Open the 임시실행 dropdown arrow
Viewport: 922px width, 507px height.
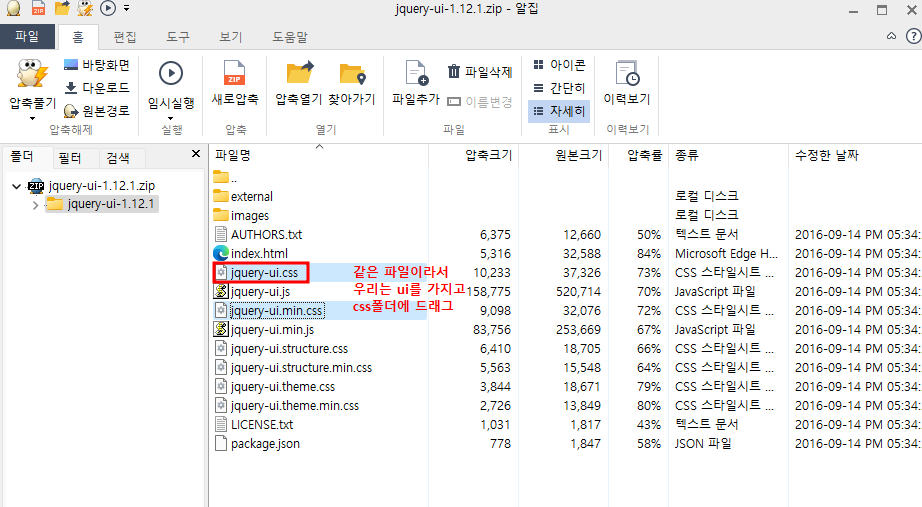[x=171, y=118]
